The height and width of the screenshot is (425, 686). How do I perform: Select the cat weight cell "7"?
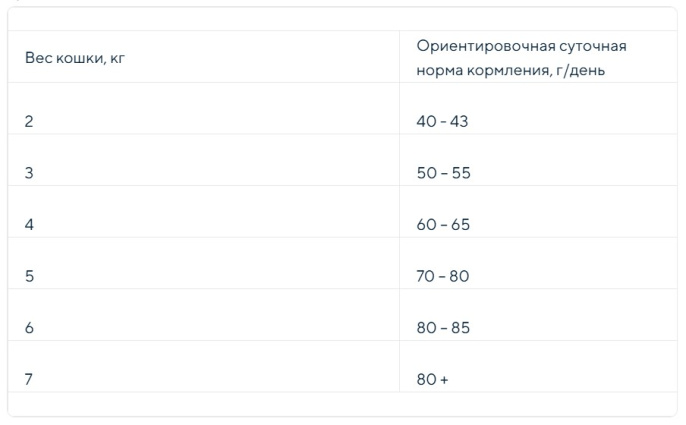tap(29, 380)
